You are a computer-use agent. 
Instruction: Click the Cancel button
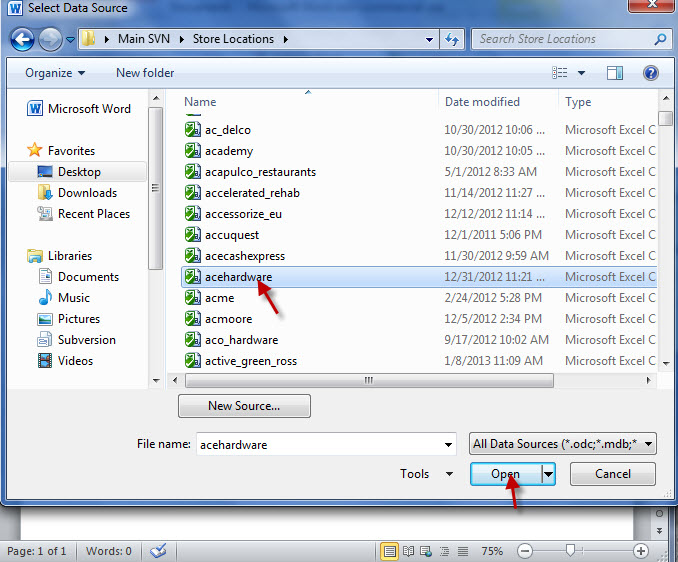[613, 474]
